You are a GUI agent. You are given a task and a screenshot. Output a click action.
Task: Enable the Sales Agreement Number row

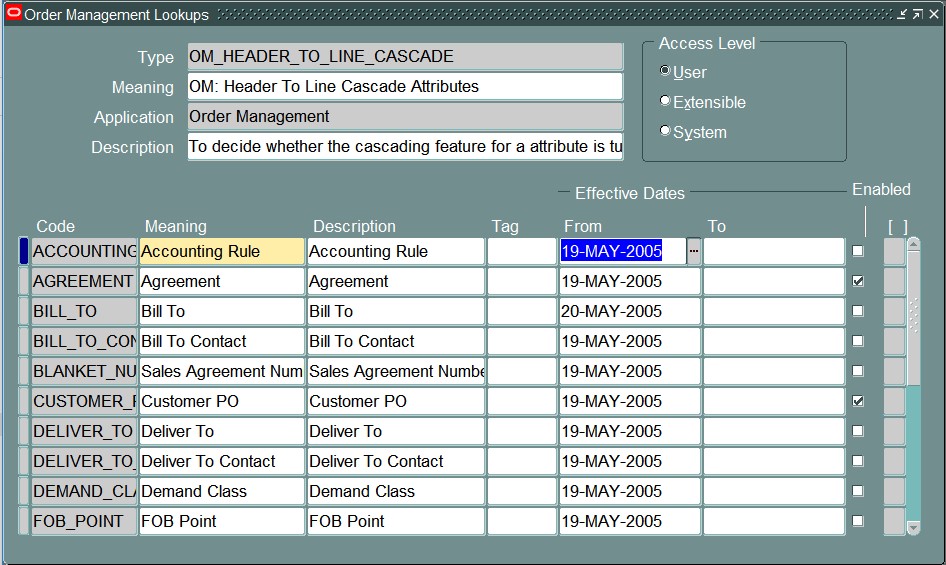coord(858,371)
